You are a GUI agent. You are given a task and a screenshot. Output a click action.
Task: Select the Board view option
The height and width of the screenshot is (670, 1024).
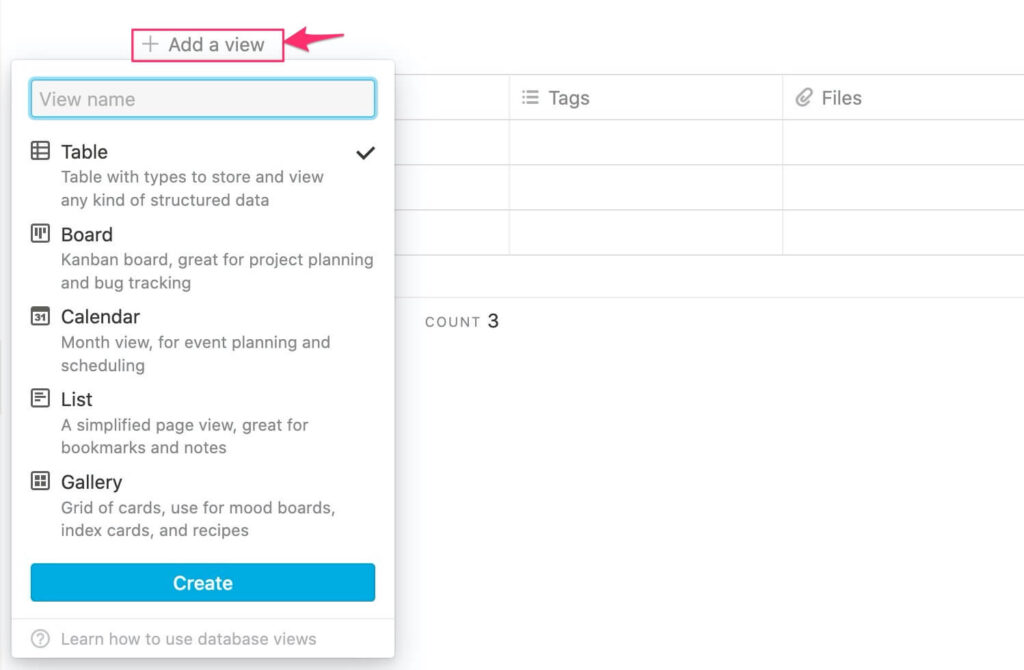[202, 258]
